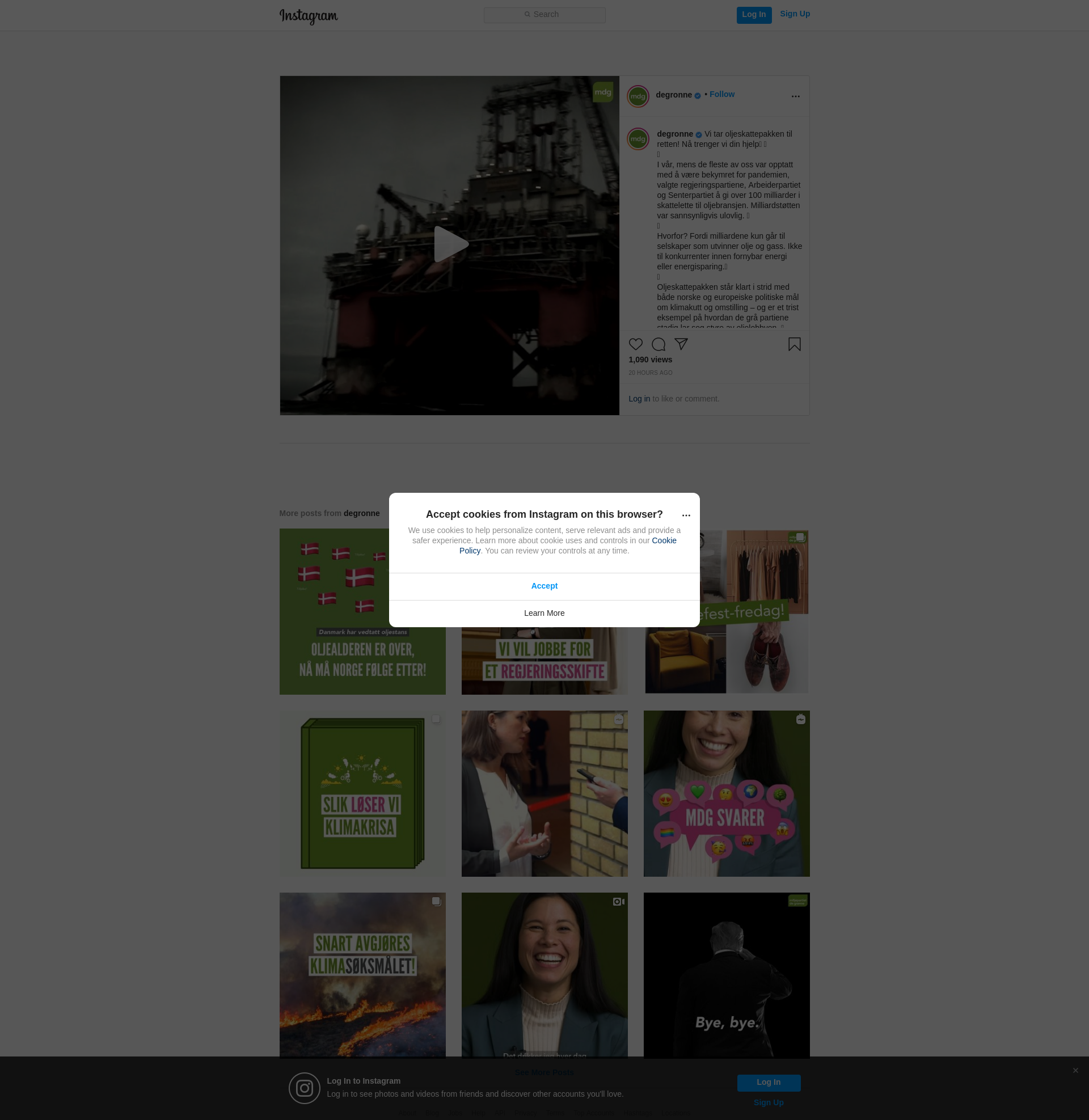Click carousel icon on klimakrisa post
Screen dimensions: 1089x1120
(436, 719)
